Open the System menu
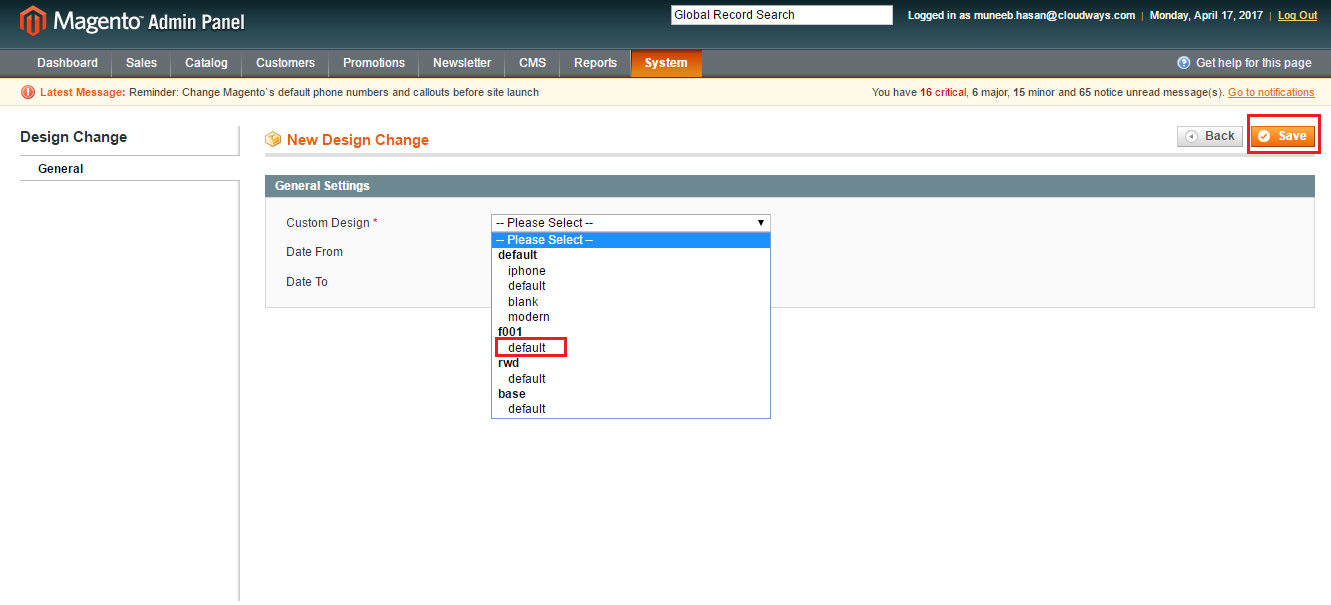Image resolution: width=1331 pixels, height=605 pixels. [666, 63]
